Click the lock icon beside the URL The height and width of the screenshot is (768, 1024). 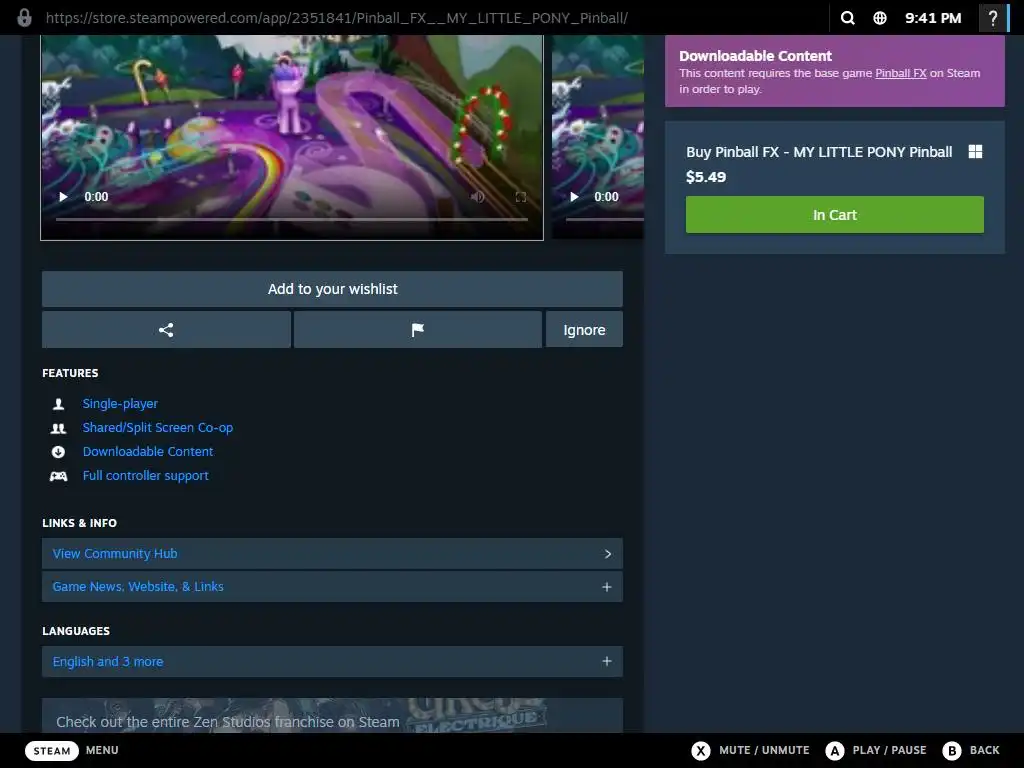point(24,17)
